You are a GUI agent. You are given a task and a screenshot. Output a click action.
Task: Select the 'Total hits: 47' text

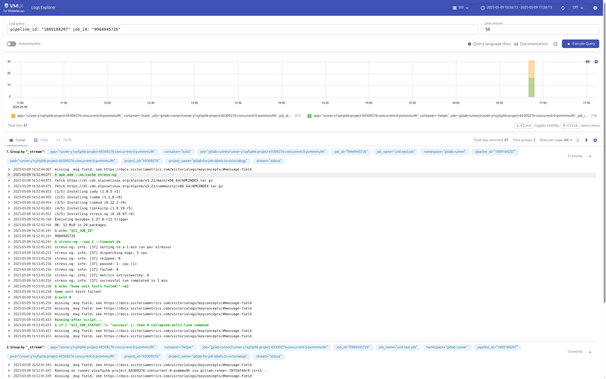(x=18, y=126)
